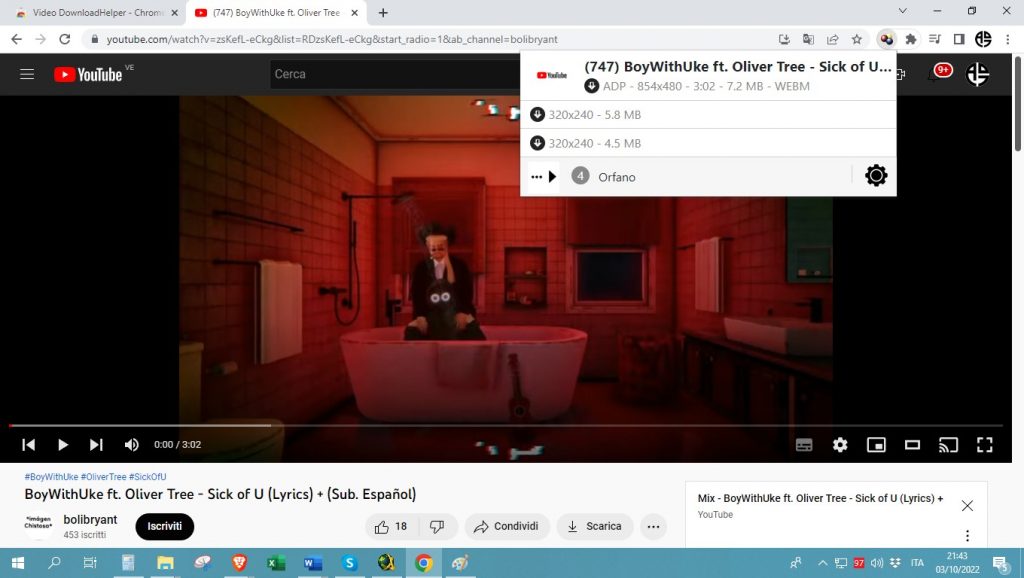Image resolution: width=1024 pixels, height=578 pixels.
Task: Open the YouTube player settings gear
Action: [840, 444]
